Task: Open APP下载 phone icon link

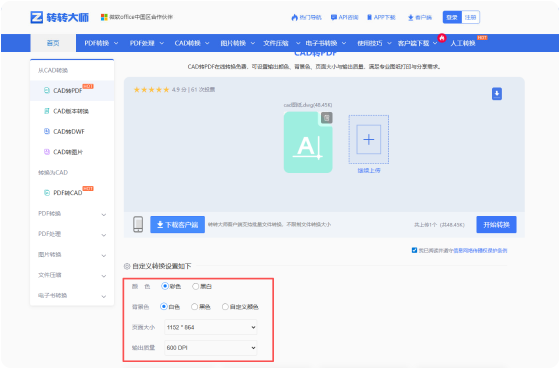Action: pos(381,17)
